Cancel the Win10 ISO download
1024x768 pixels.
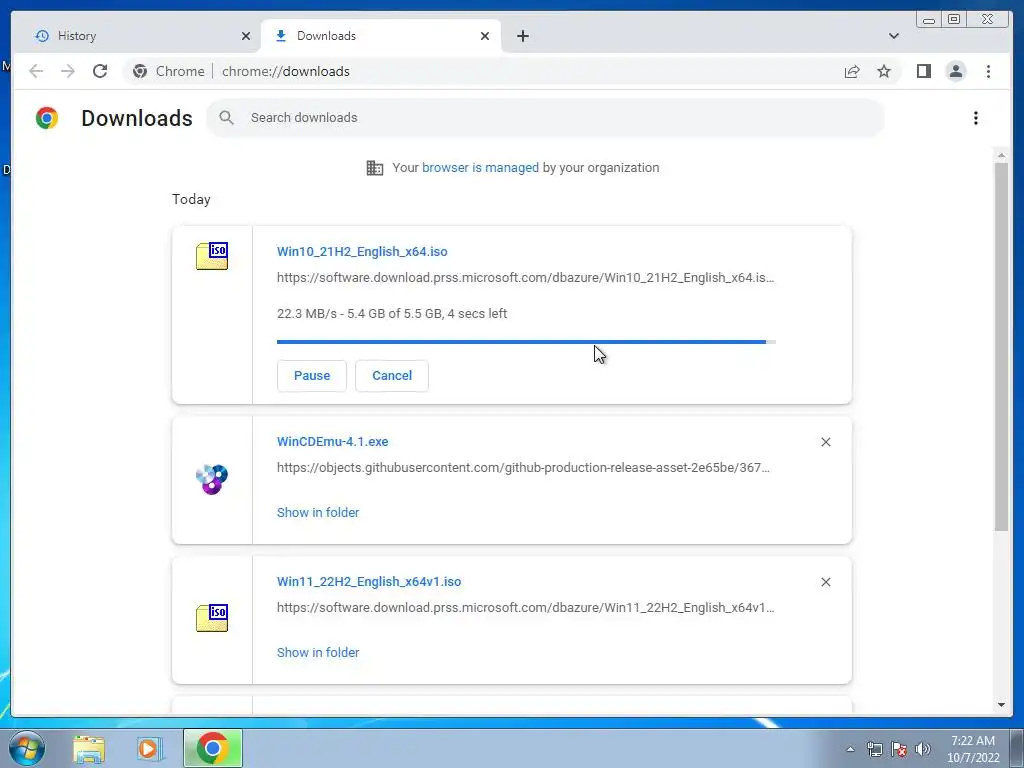392,376
